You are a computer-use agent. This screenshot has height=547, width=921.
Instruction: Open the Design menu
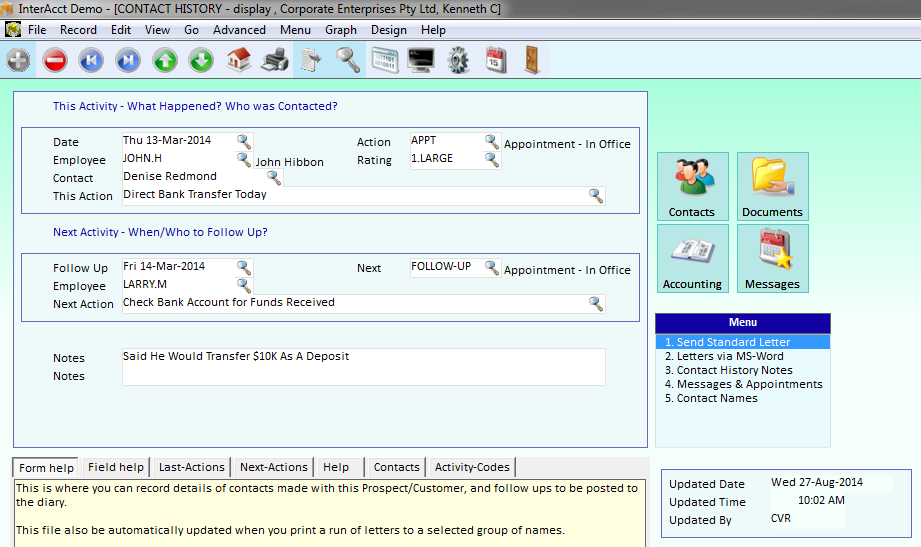[389, 30]
